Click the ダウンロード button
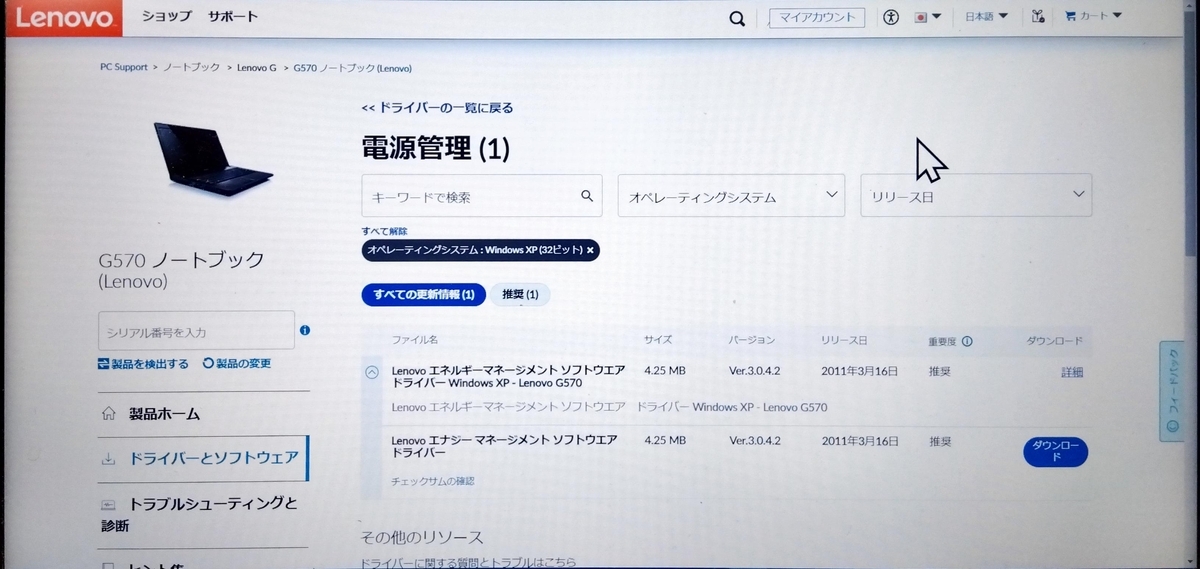Viewport: 1200px width, 569px height. coord(1055,452)
